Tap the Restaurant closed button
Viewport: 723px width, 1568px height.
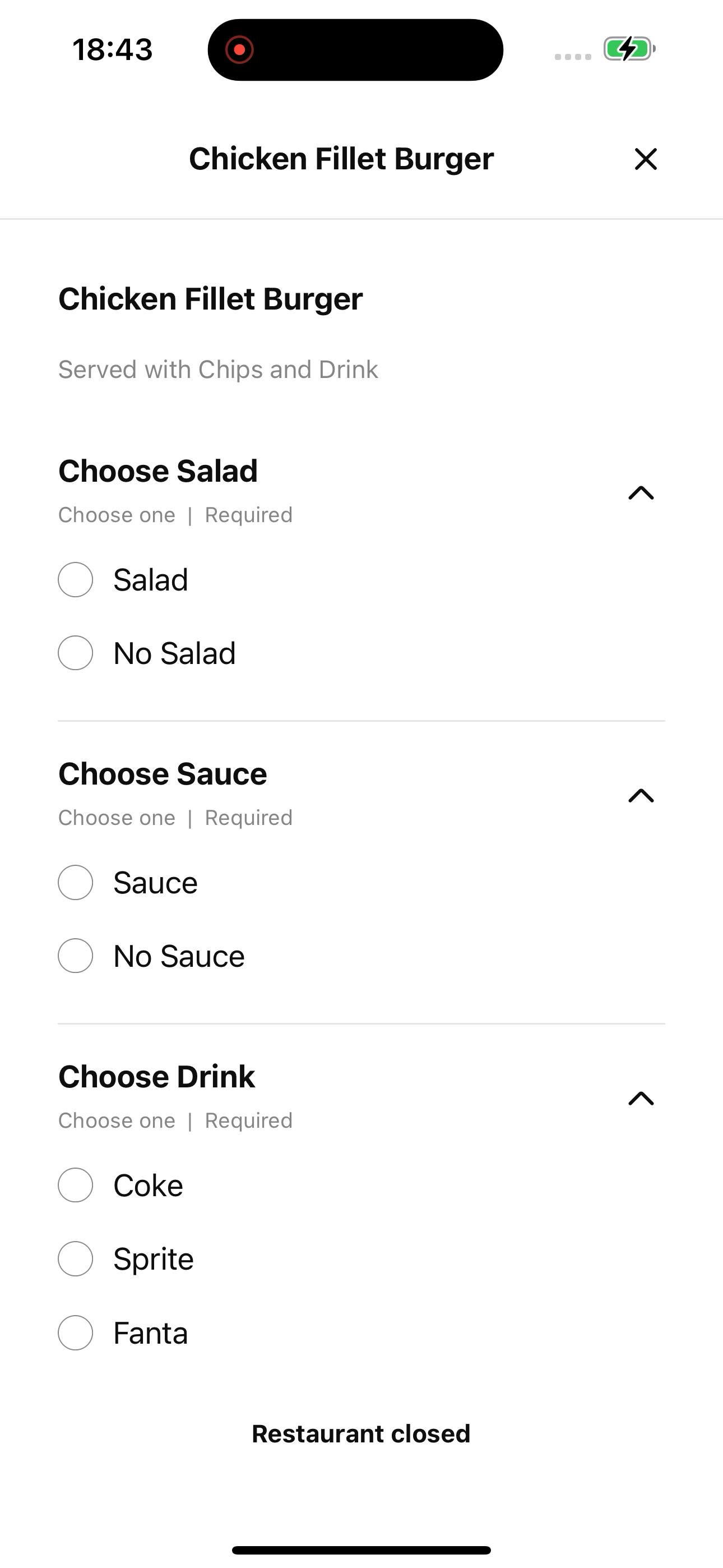click(x=361, y=1433)
